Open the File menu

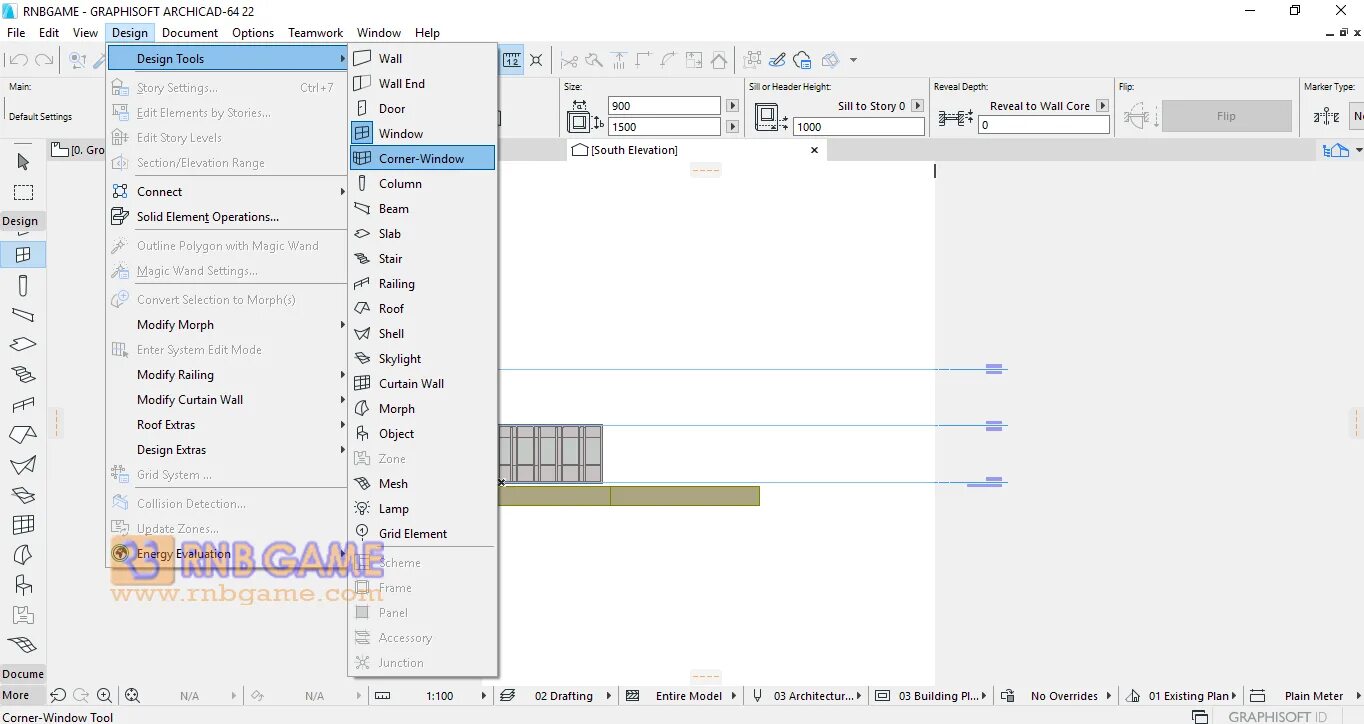pos(16,32)
